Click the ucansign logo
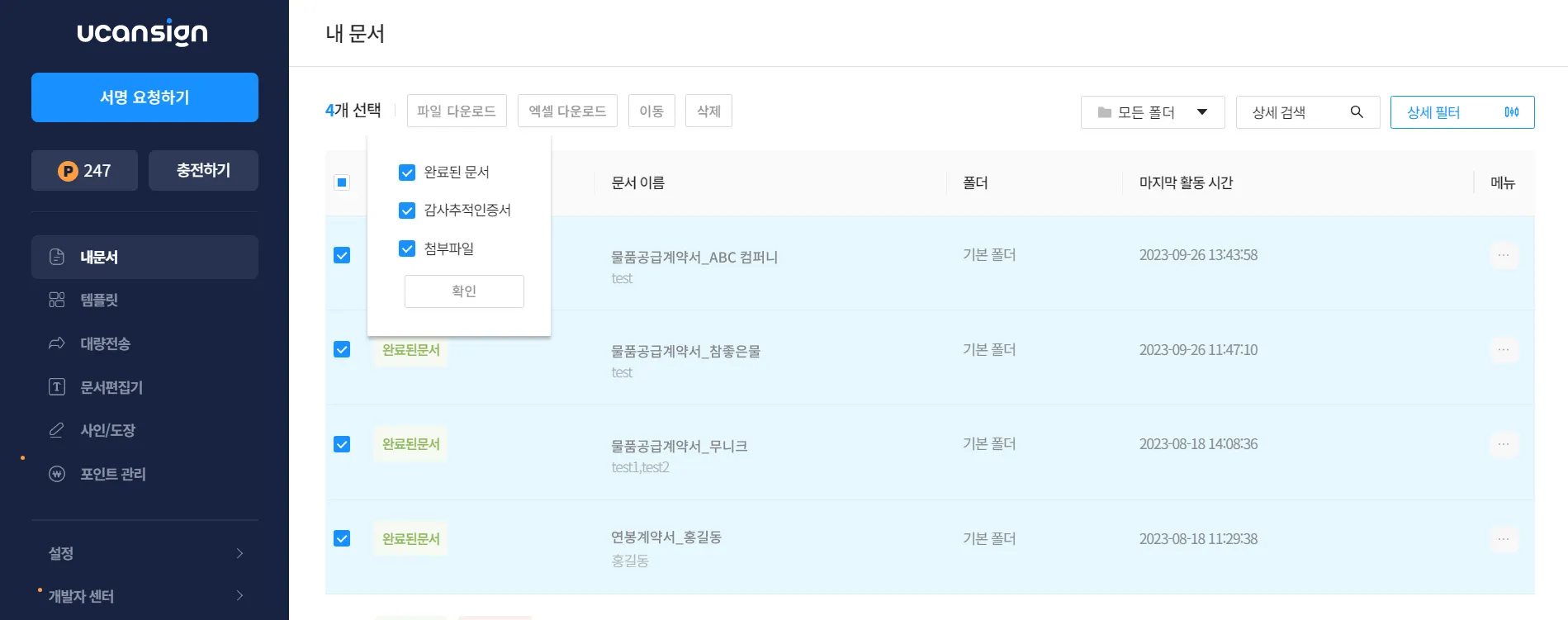 click(142, 32)
